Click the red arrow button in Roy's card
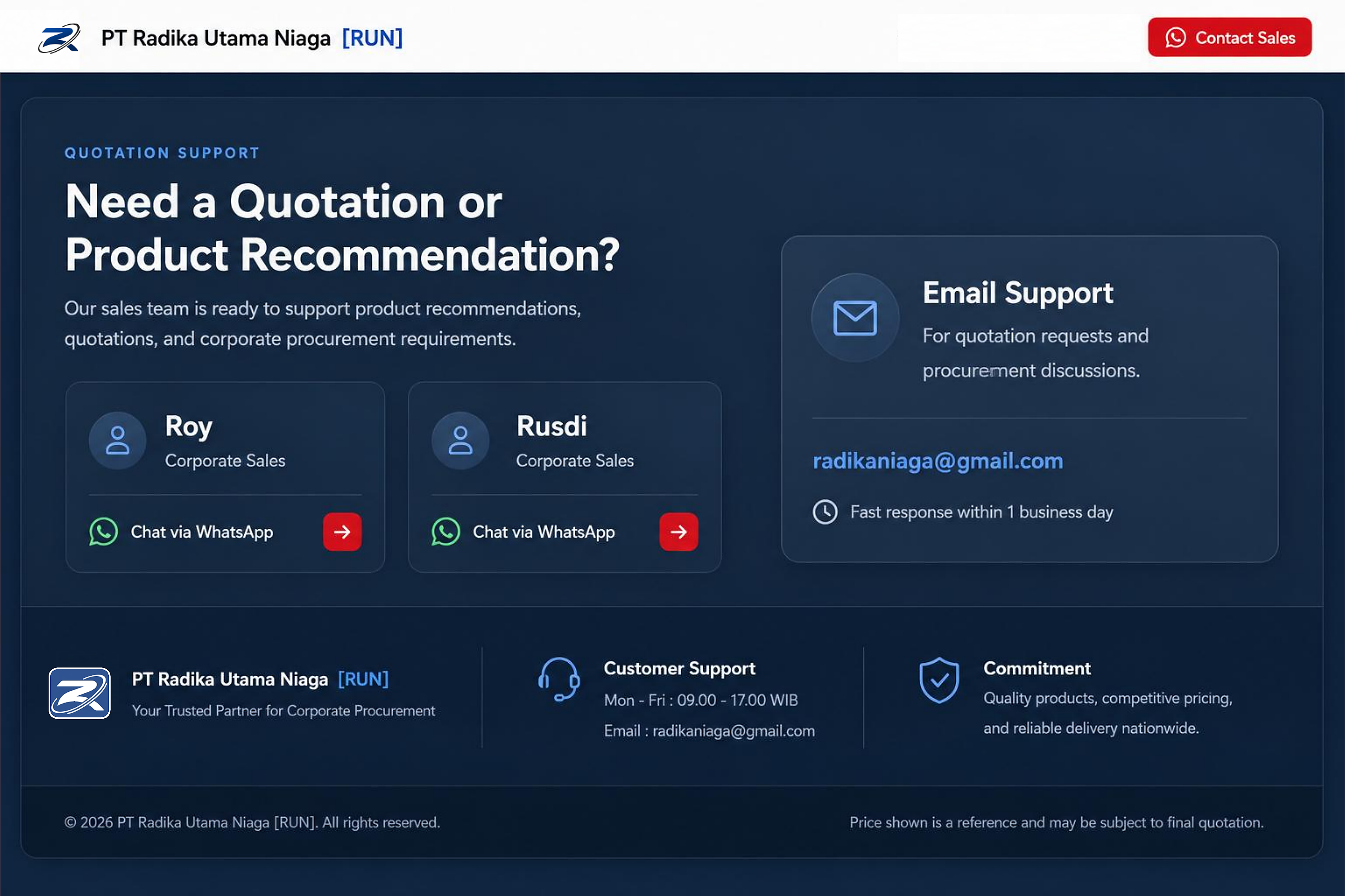The image size is (1345, 896). point(342,532)
